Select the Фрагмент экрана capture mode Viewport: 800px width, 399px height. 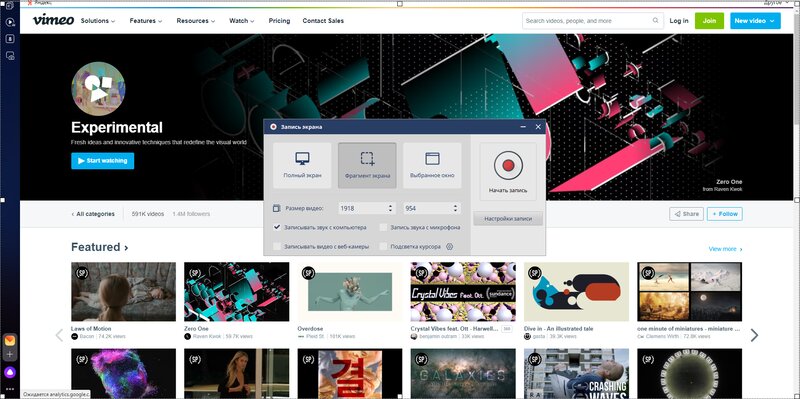(367, 165)
